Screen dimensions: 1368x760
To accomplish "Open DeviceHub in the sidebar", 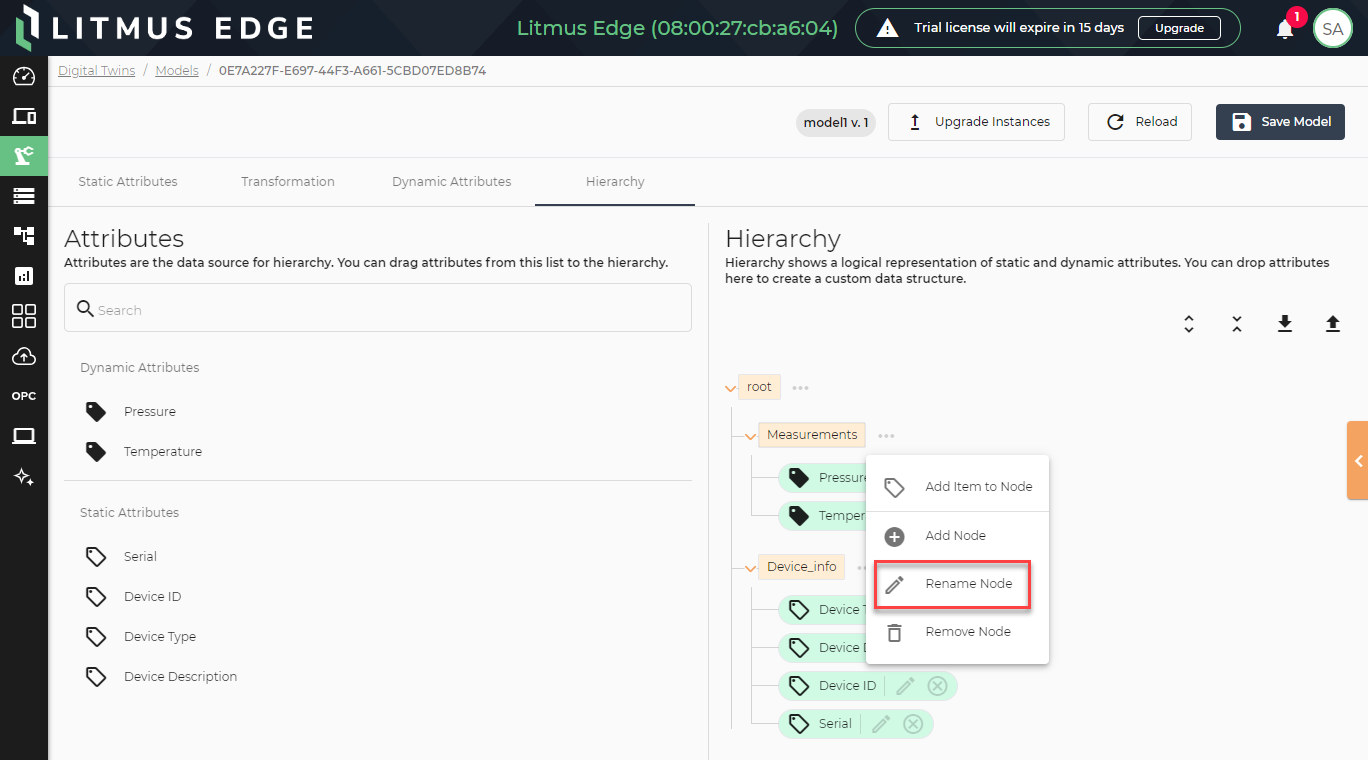I will [24, 116].
